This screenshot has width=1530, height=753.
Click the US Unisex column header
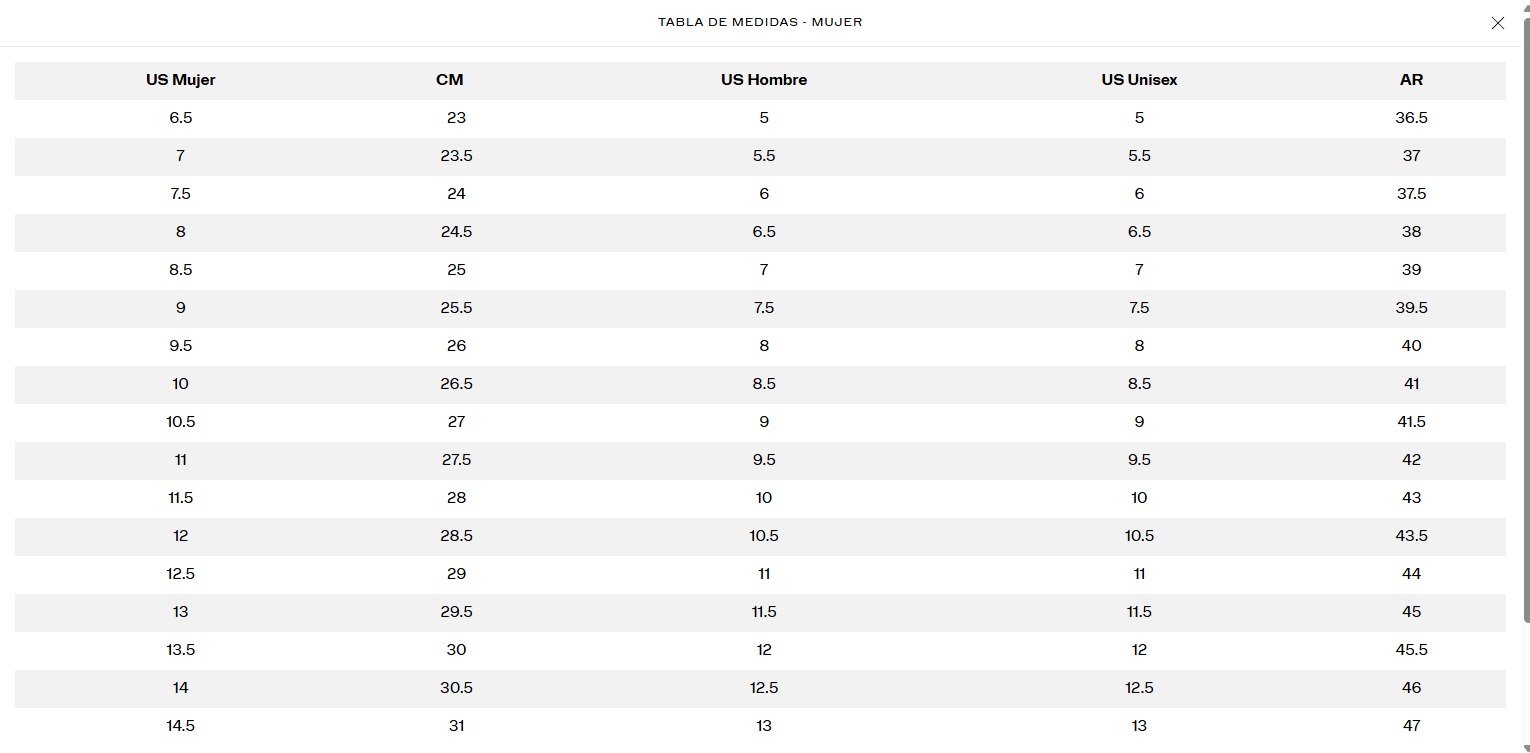pyautogui.click(x=1139, y=80)
